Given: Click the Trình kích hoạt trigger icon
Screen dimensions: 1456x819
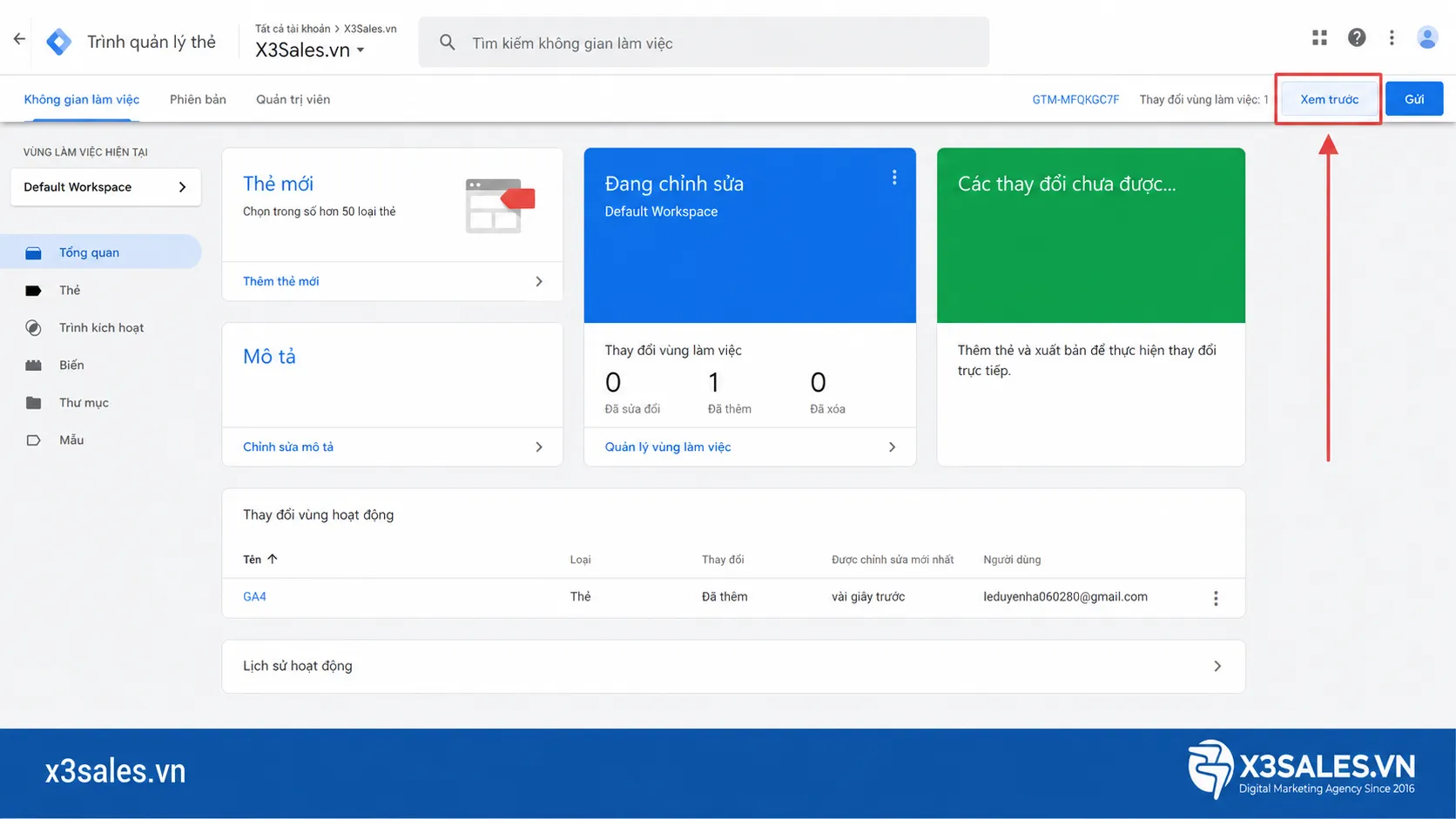Looking at the screenshot, I should click(x=33, y=328).
